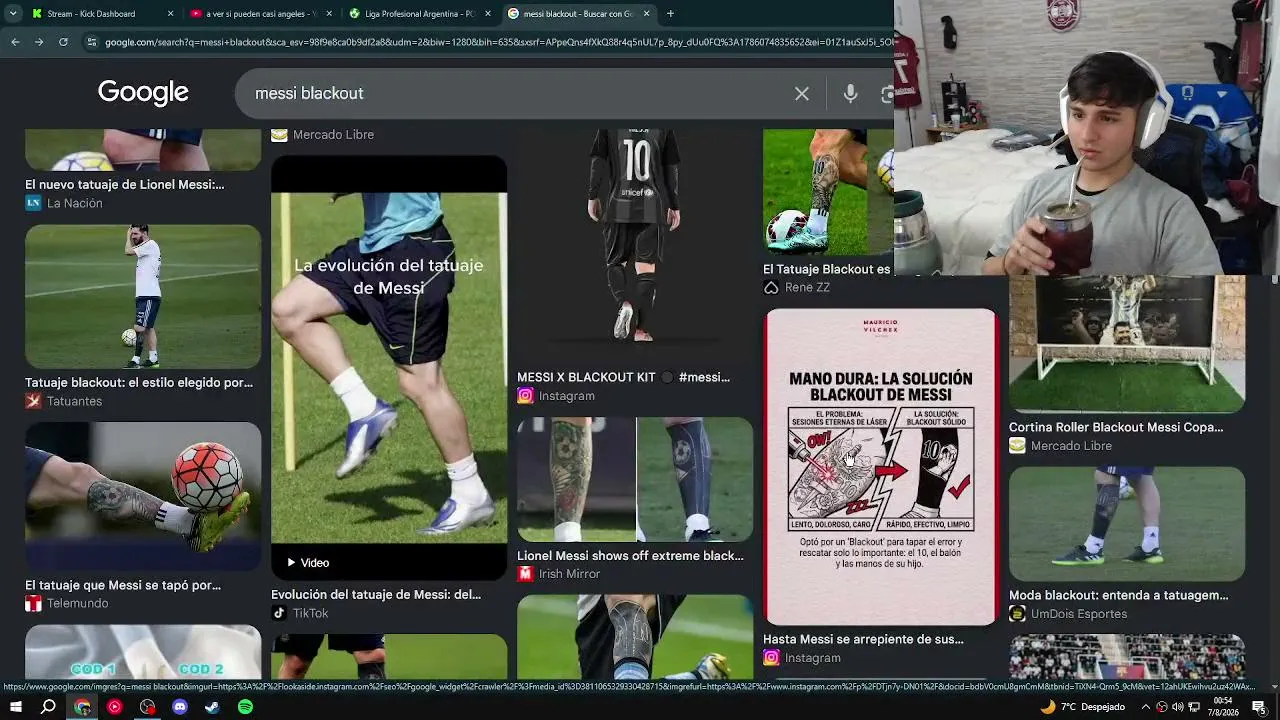Viewport: 1280px width, 720px height.
Task: Visit Mercado Libre source under the curtain result
Action: coord(1060,446)
